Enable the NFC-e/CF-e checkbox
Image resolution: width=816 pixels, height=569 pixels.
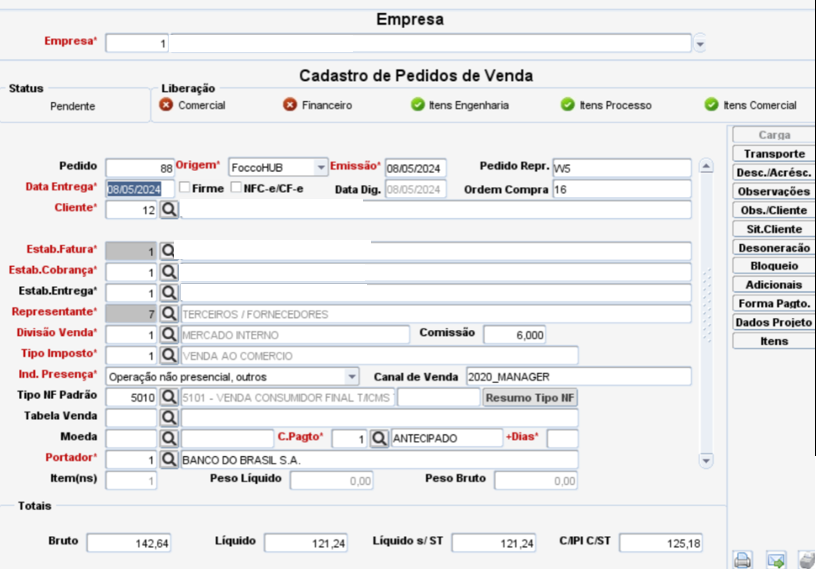(x=236, y=187)
